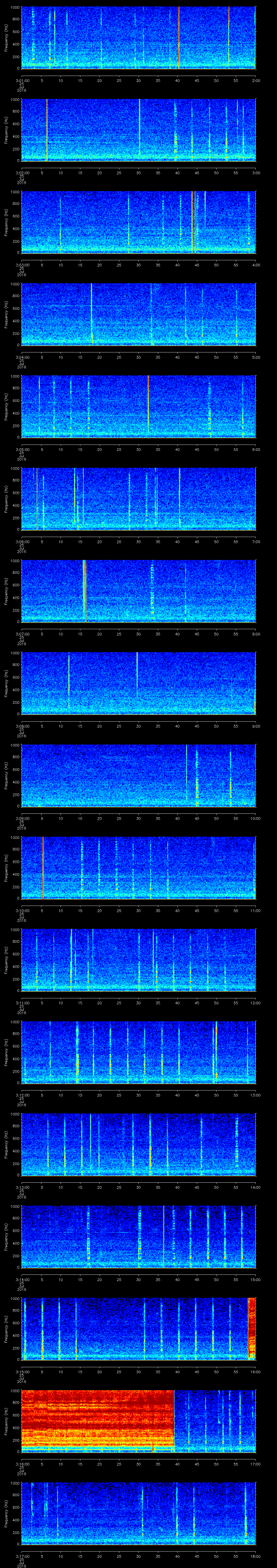Click 'Frequency (Hz)' axis label of the 3:01:00 panel
Image resolution: width=277 pixels, height=1568 pixels.
[x=6, y=38]
